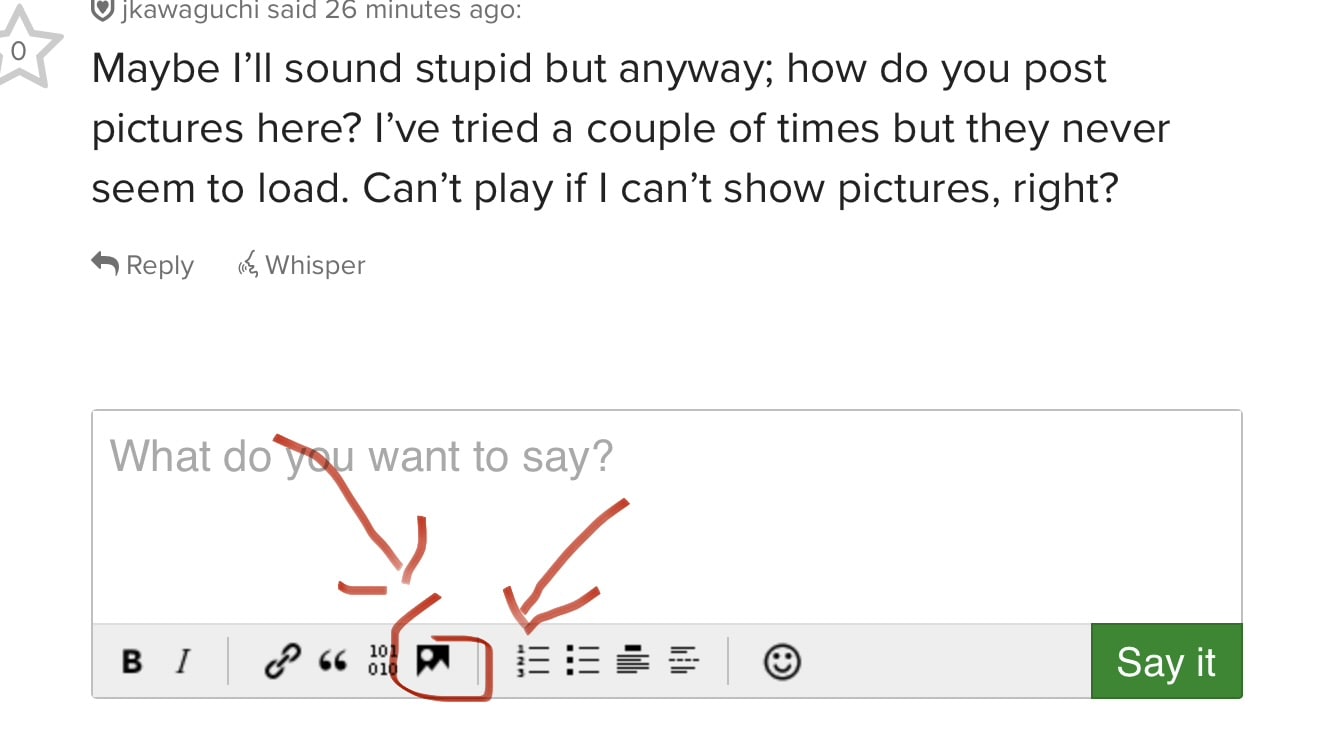This screenshot has width=1334, height=750.
Task: Insert a code block with the binary icon
Action: pos(383,661)
